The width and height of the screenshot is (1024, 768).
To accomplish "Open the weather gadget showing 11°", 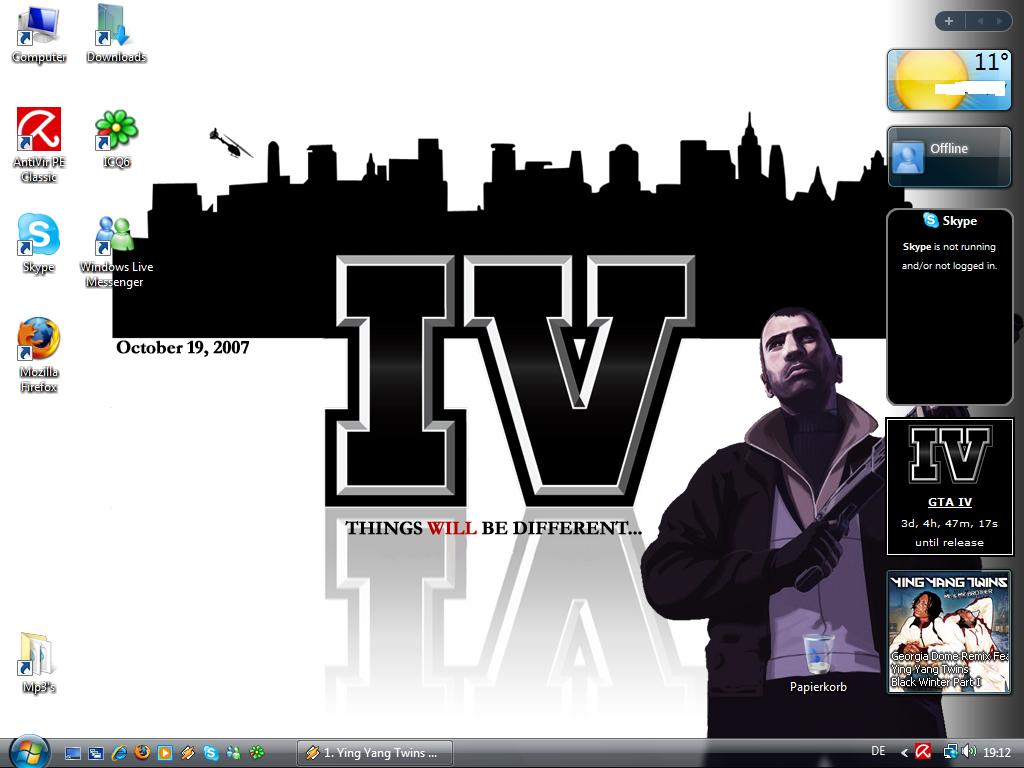I will pyautogui.click(x=949, y=80).
